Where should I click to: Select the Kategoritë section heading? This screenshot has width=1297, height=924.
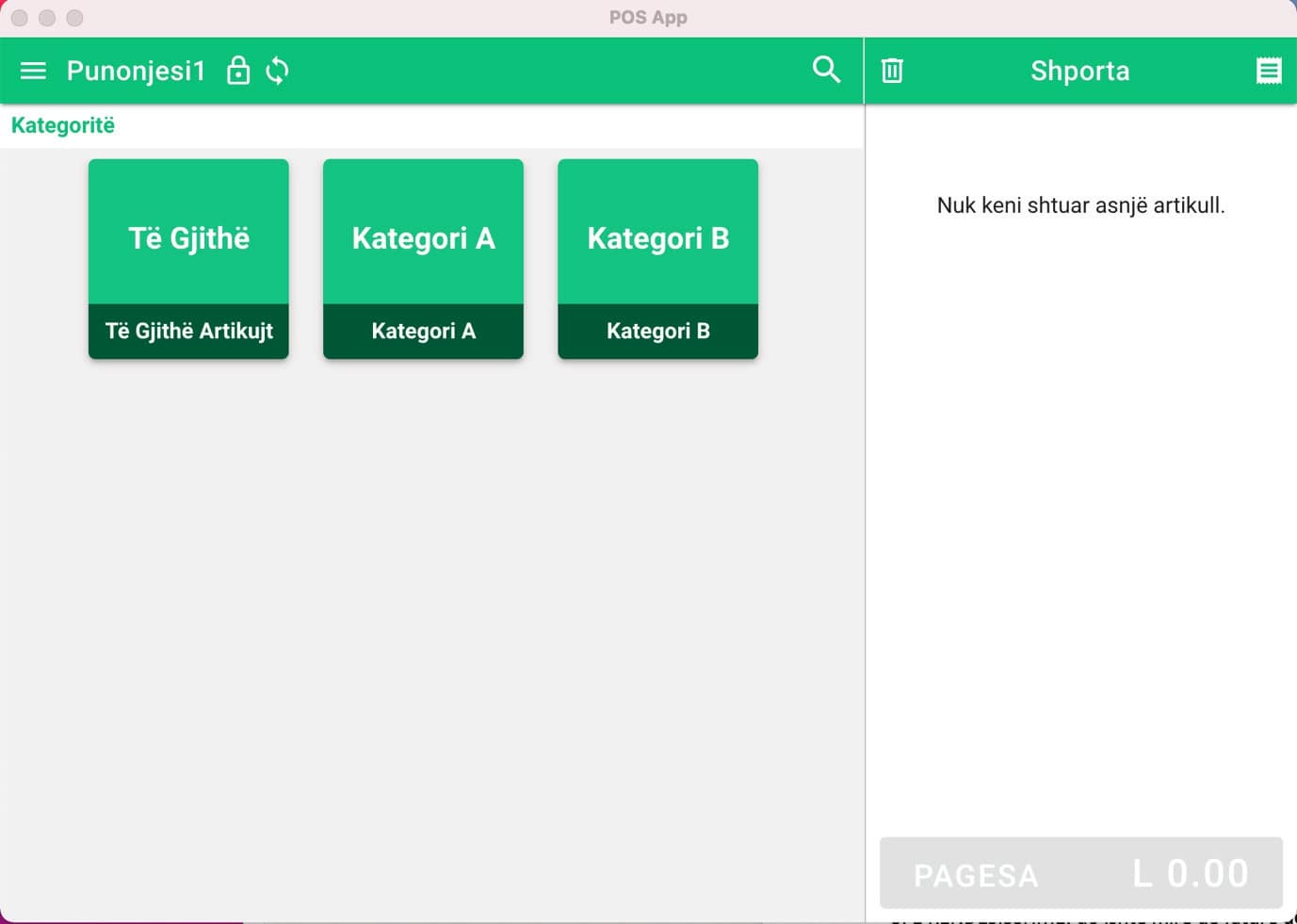62,124
